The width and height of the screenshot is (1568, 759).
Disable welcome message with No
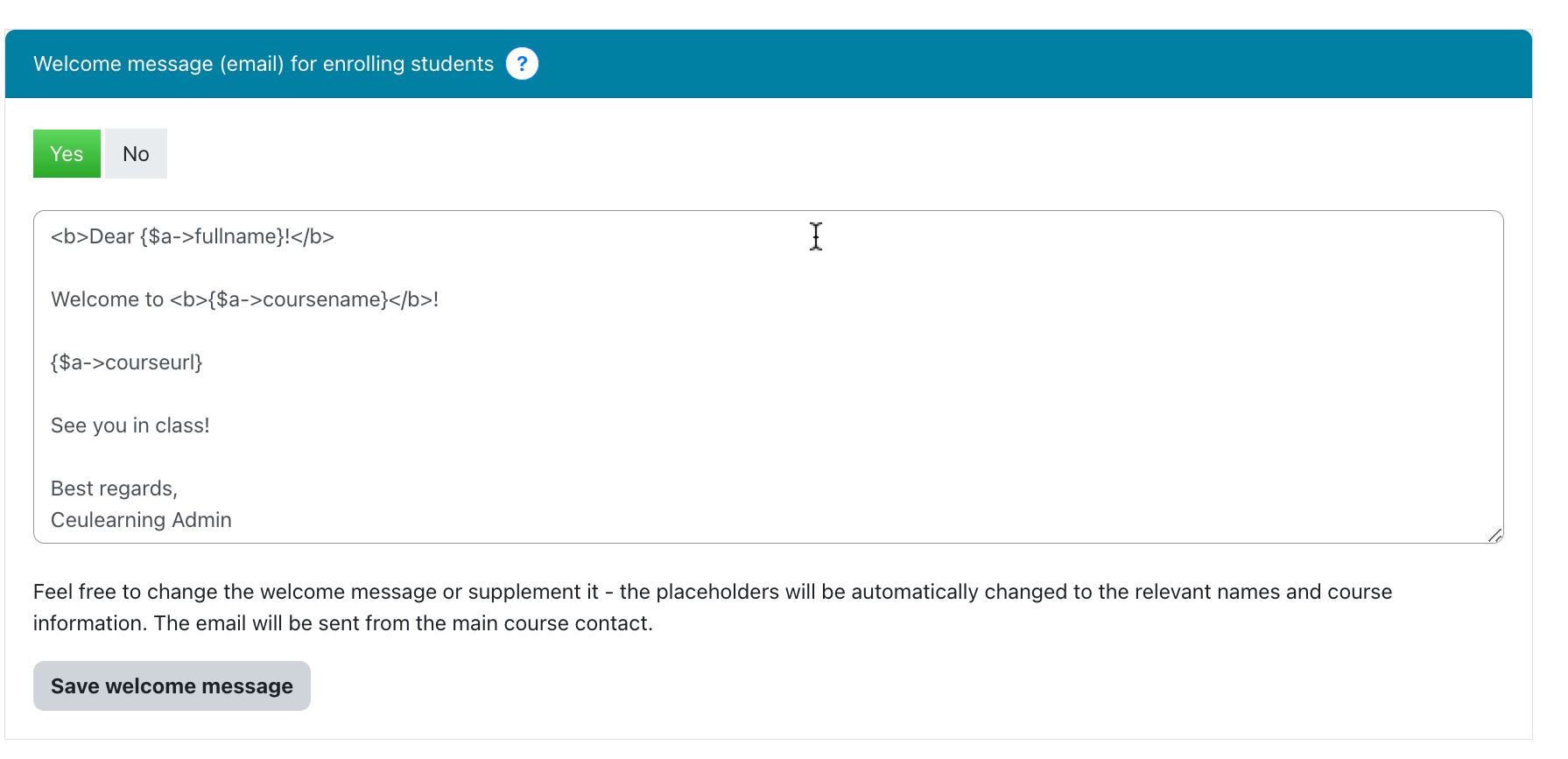coord(136,154)
